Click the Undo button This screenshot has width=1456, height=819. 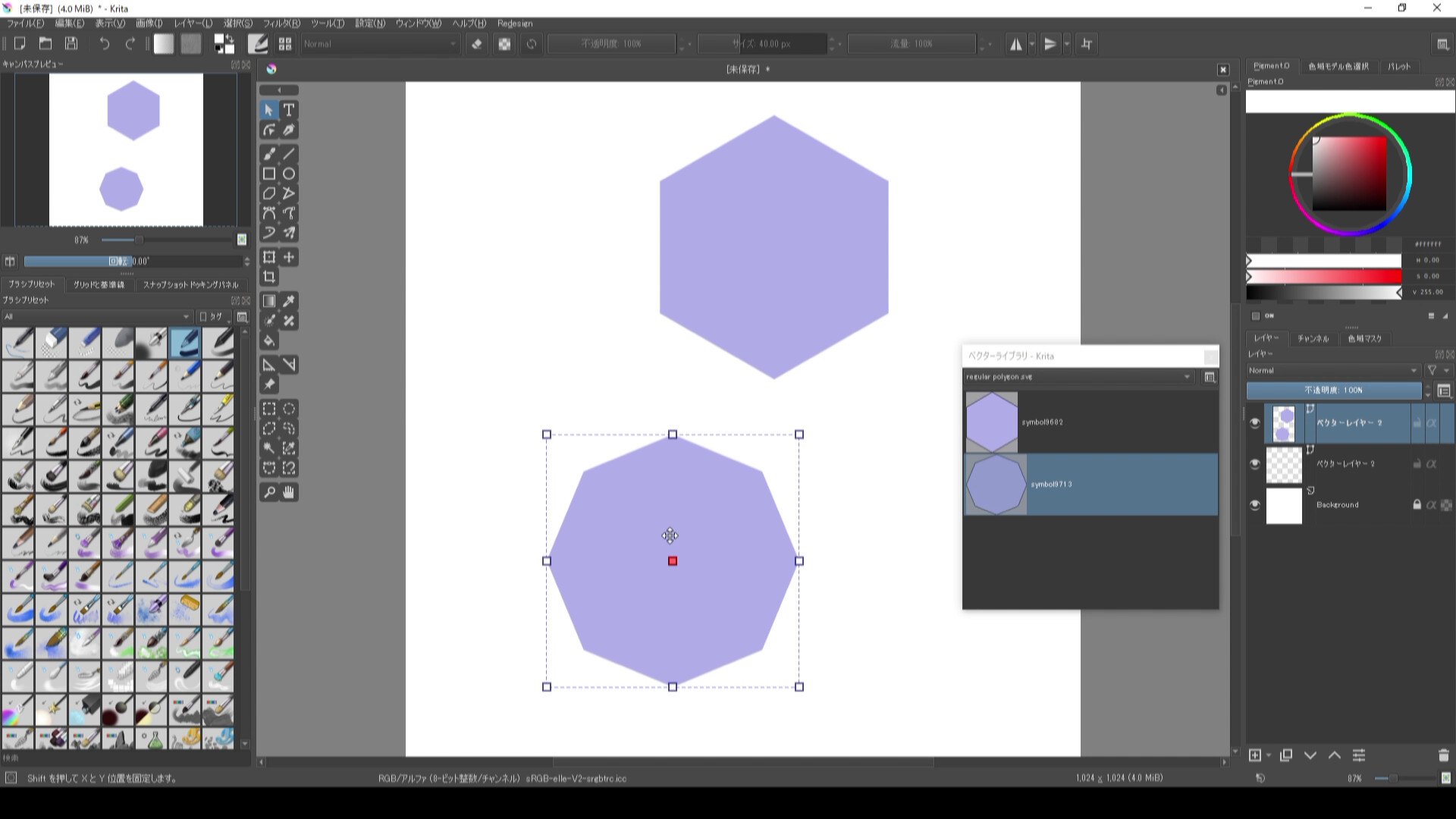click(x=105, y=44)
